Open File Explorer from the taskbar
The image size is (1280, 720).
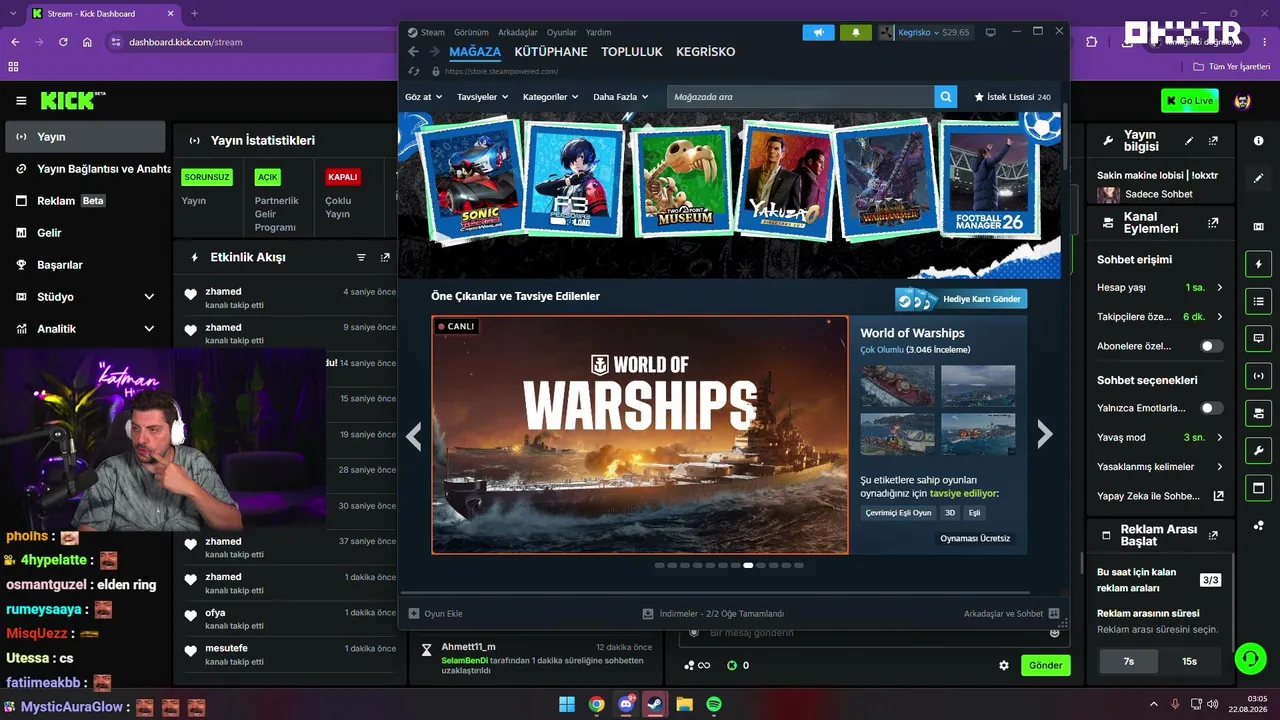pos(684,704)
